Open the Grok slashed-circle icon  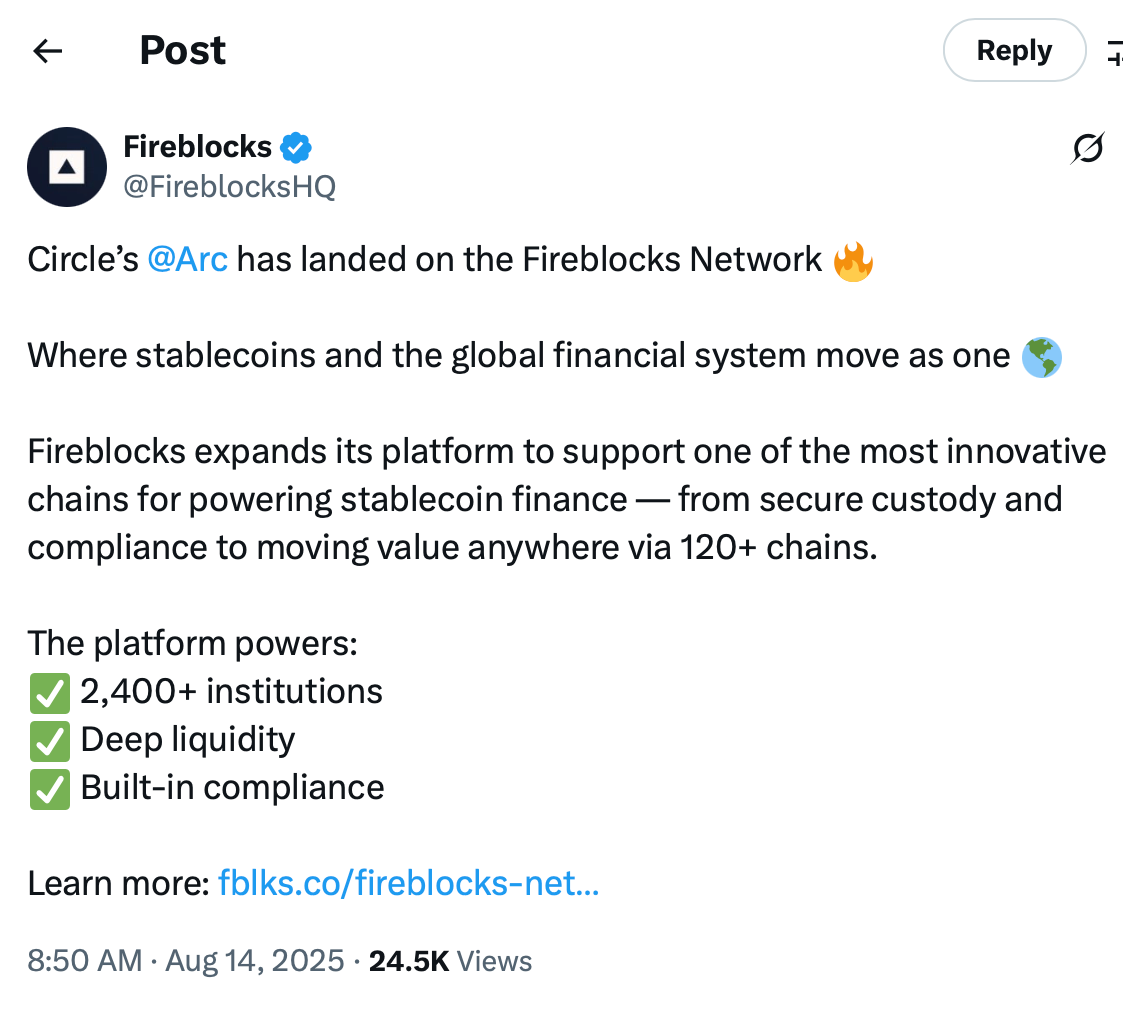click(1087, 149)
